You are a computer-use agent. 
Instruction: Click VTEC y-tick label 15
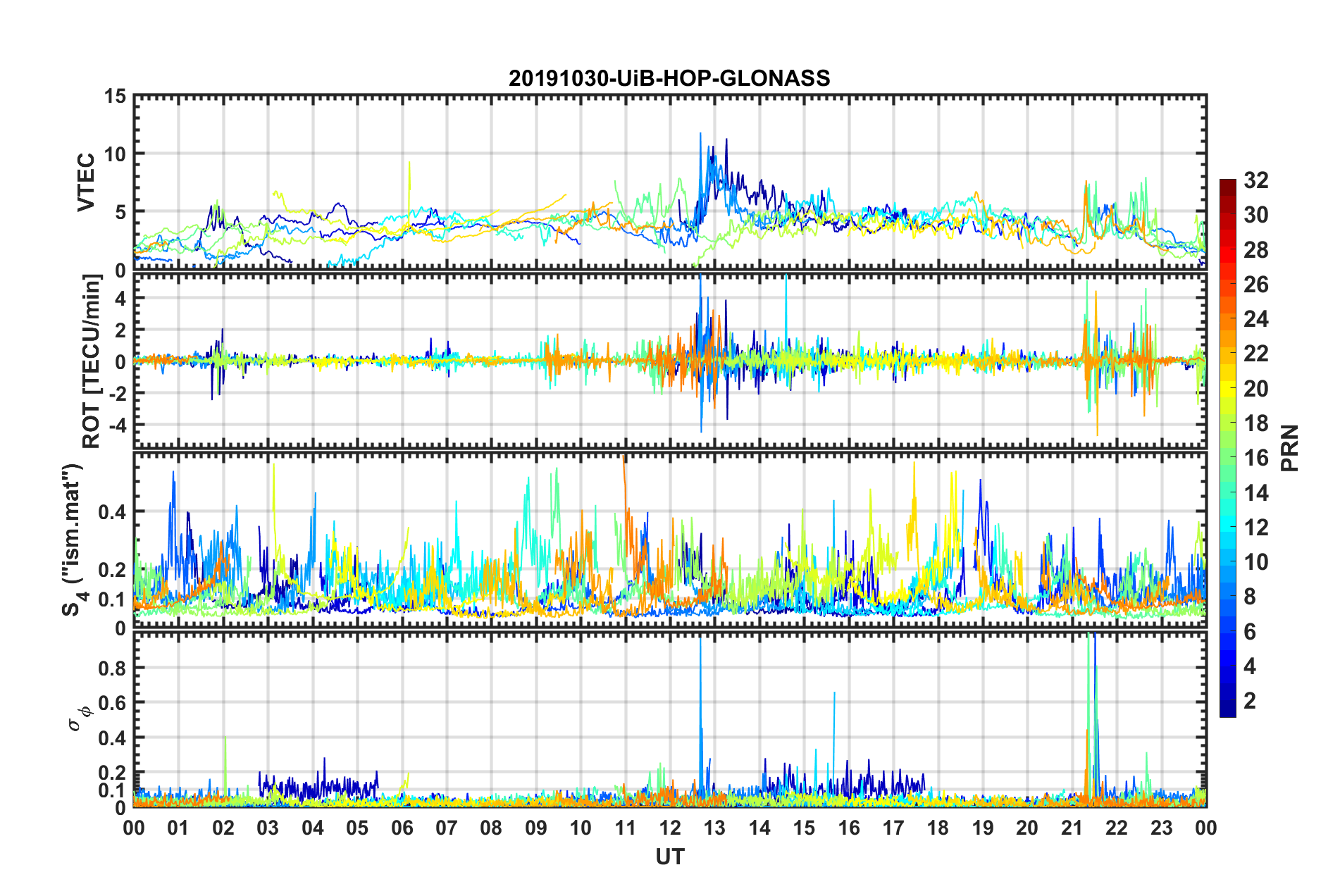pos(114,97)
